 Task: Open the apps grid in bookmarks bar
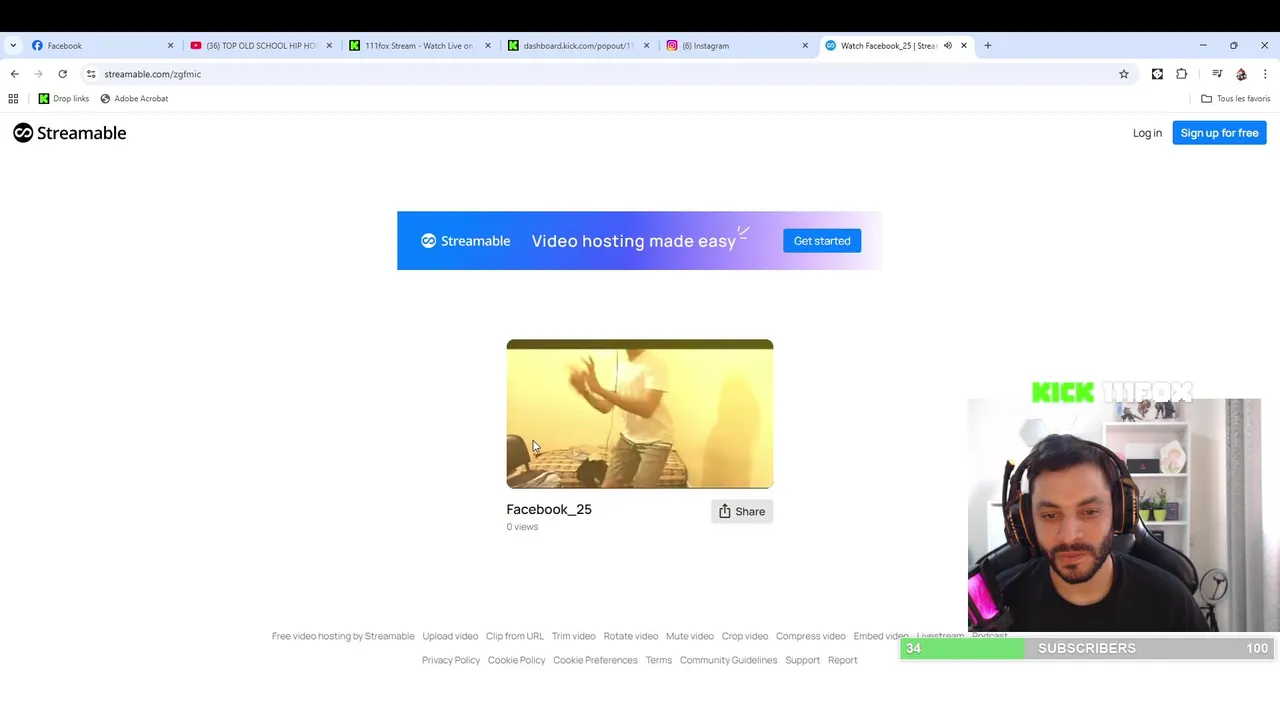coord(13,98)
